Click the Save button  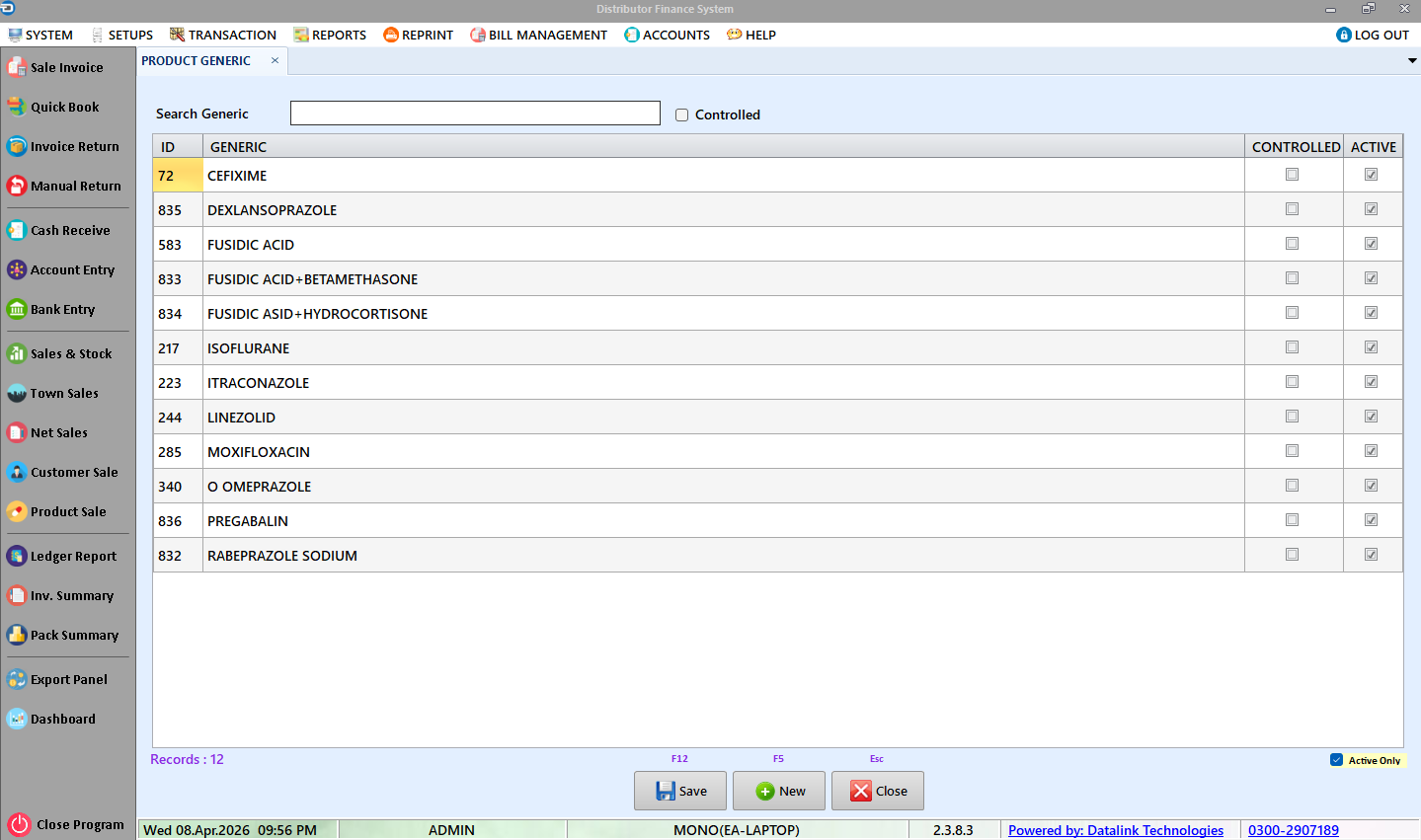(680, 791)
